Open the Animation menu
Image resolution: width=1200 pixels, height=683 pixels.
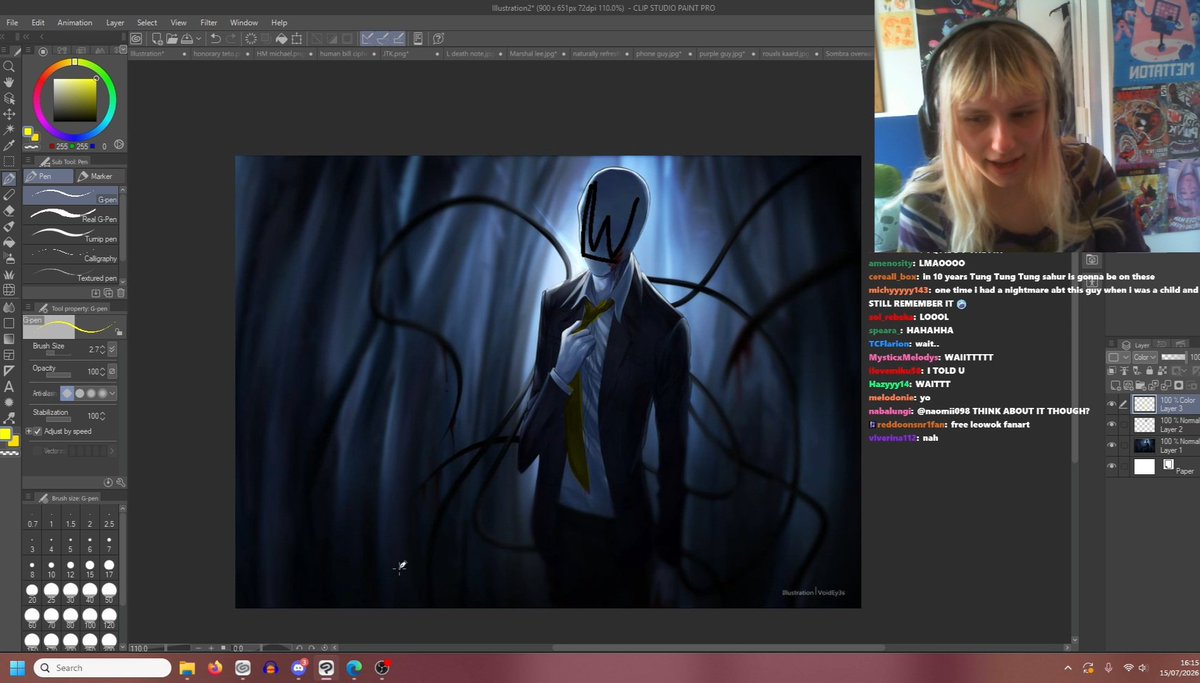click(x=75, y=22)
